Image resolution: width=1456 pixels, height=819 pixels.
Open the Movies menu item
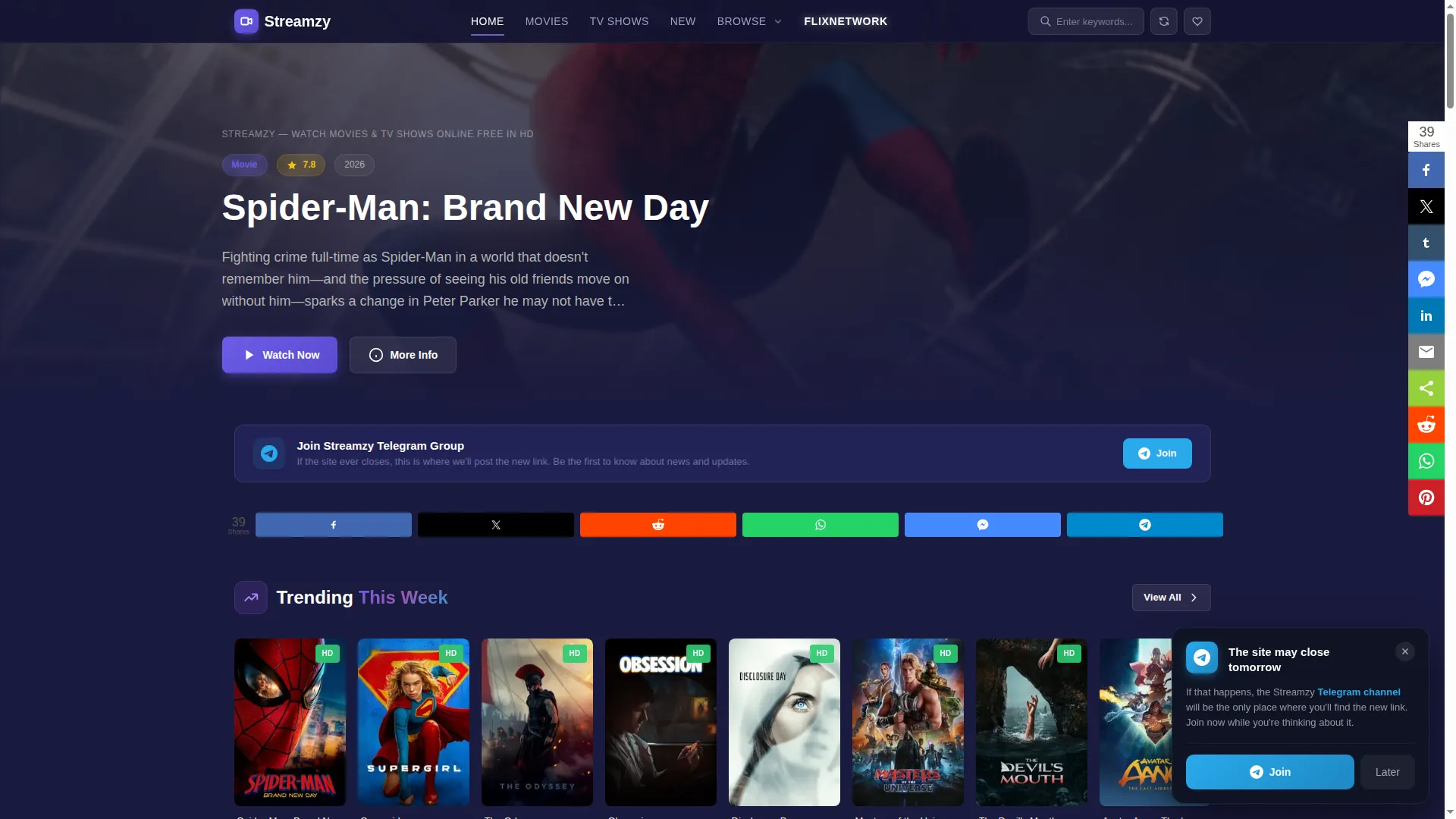click(547, 21)
